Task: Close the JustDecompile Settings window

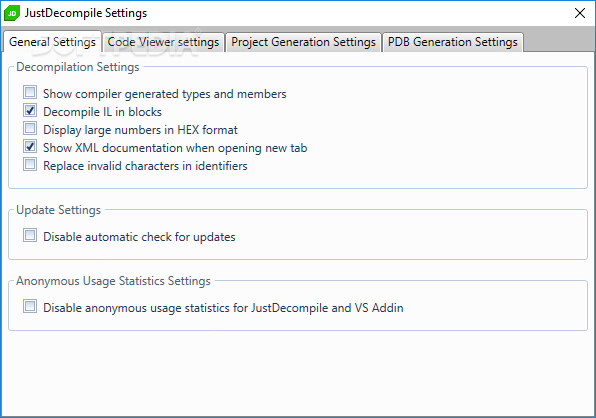Action: coord(580,13)
